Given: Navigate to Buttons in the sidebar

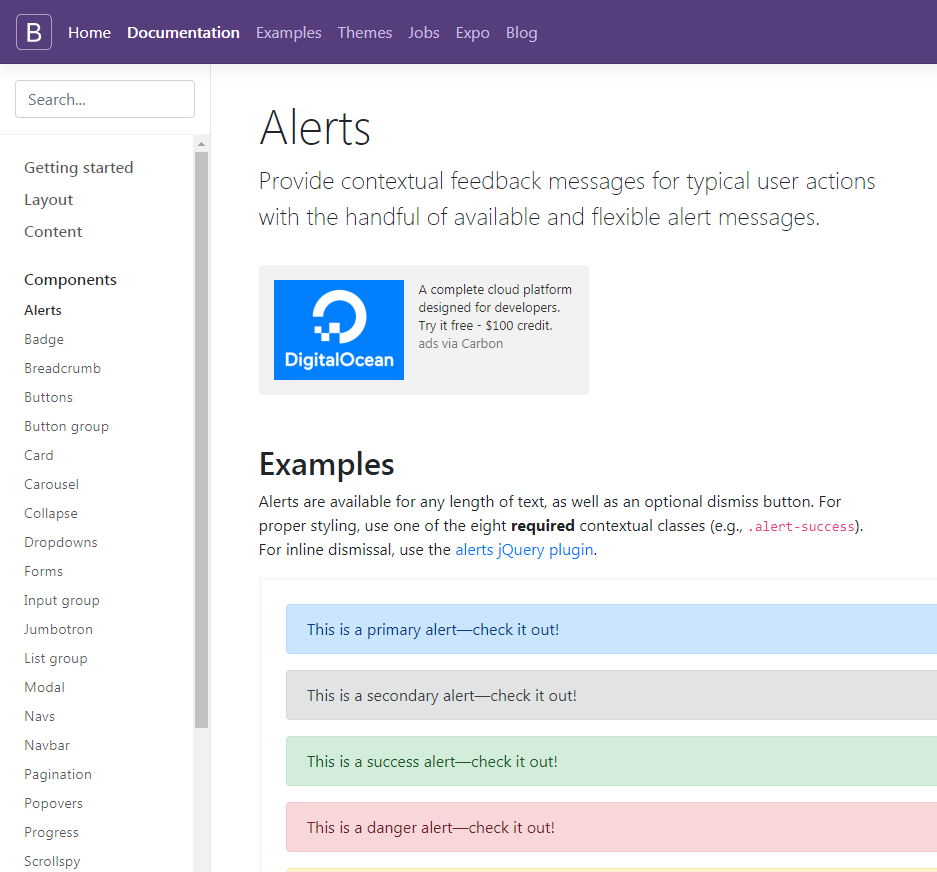Looking at the screenshot, I should click(48, 397).
